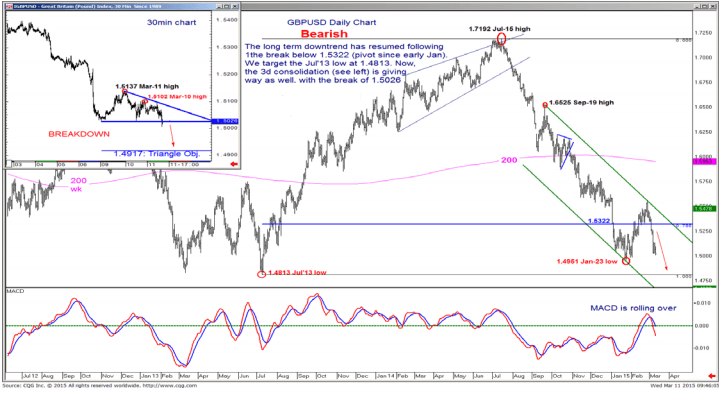Screen dimensions: 726x394
Task: Click the GBPUSD inset window title bar
Action: click(111, 6)
